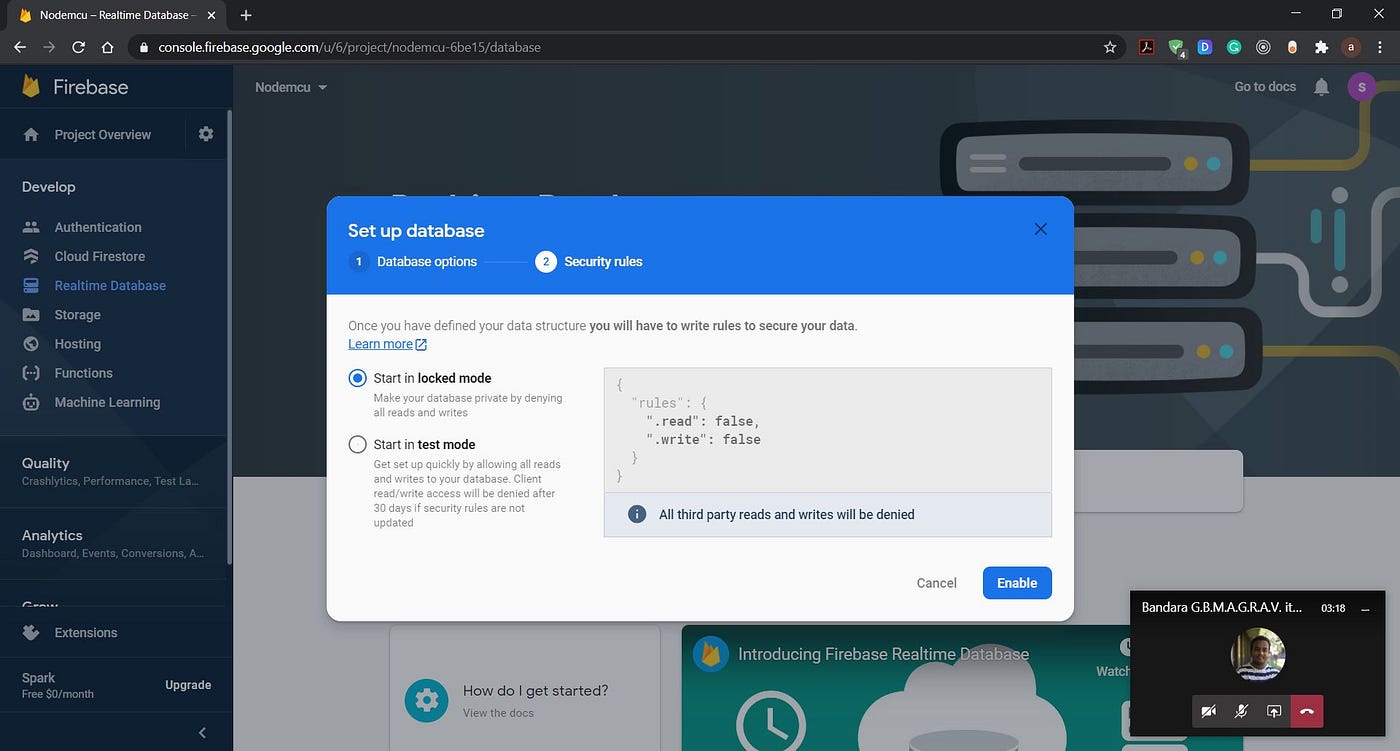Select Security rules step
1400x751 pixels.
[x=589, y=262]
